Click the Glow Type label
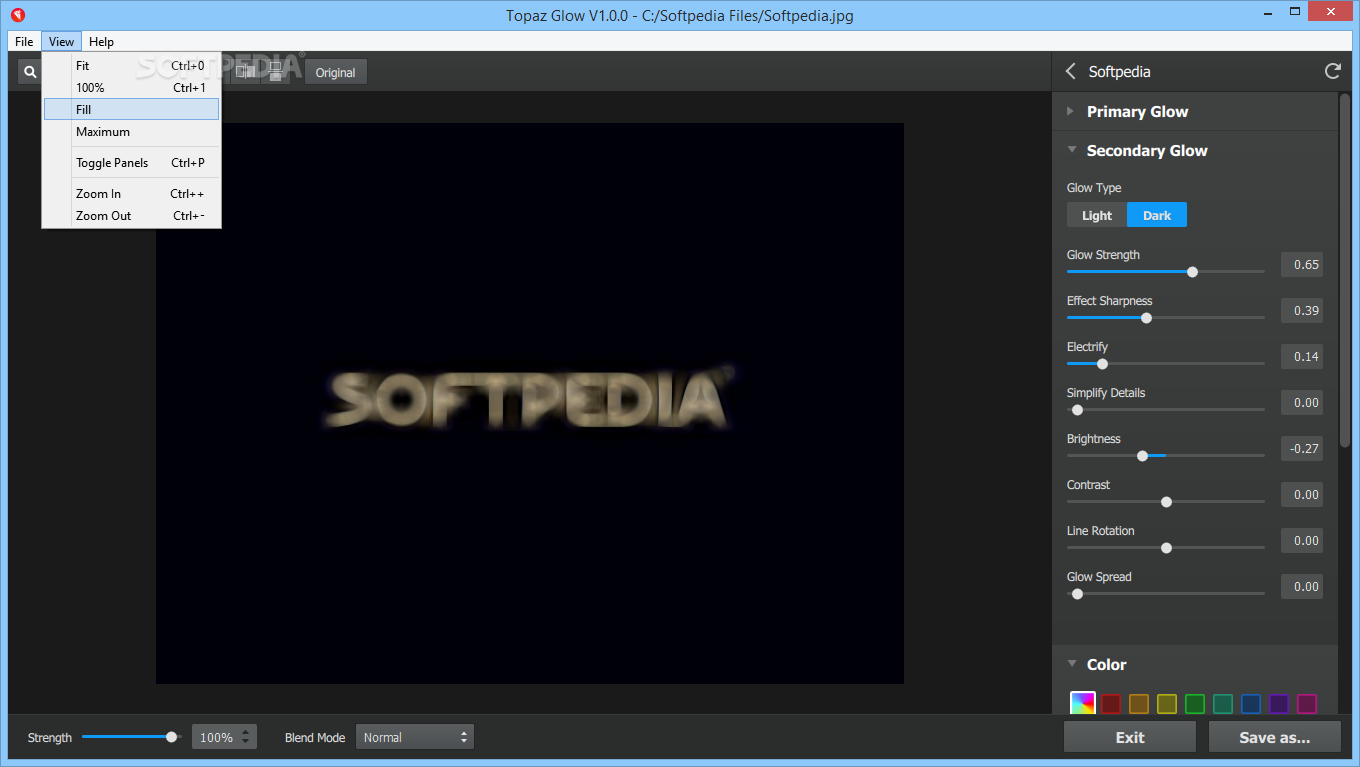 tap(1094, 188)
